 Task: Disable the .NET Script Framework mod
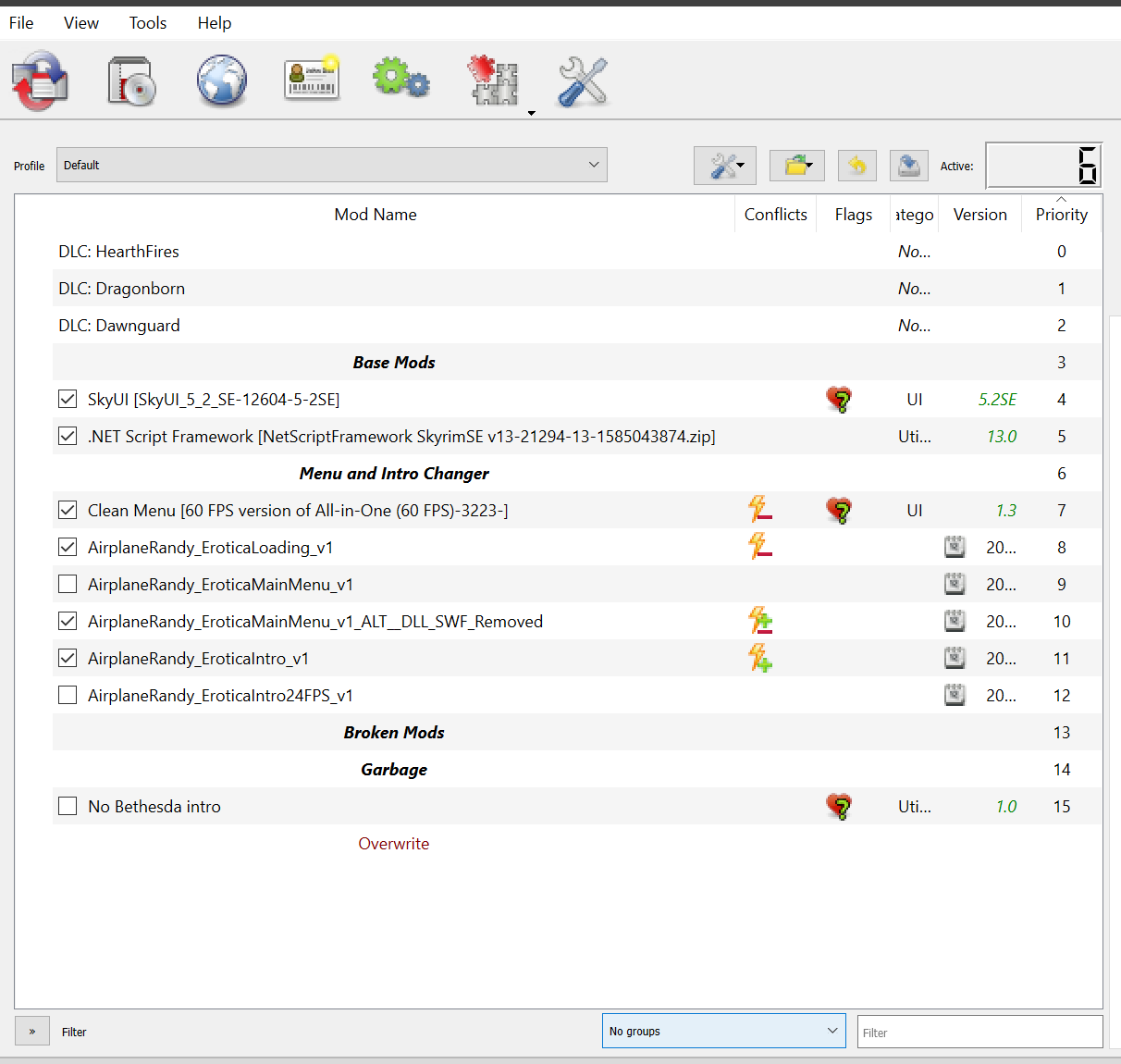click(68, 436)
